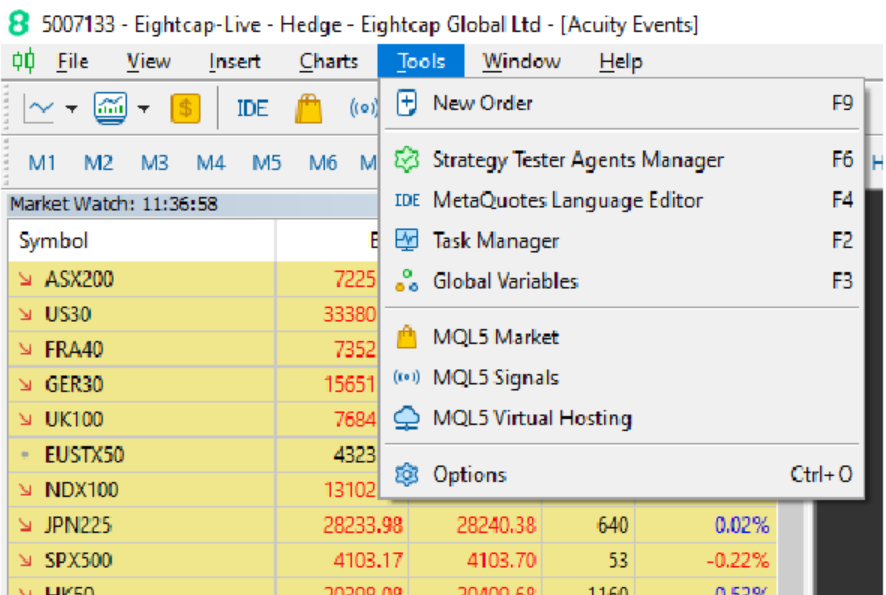
Task: Click the Virtual Hosting cloud icon
Action: pyautogui.click(x=407, y=418)
